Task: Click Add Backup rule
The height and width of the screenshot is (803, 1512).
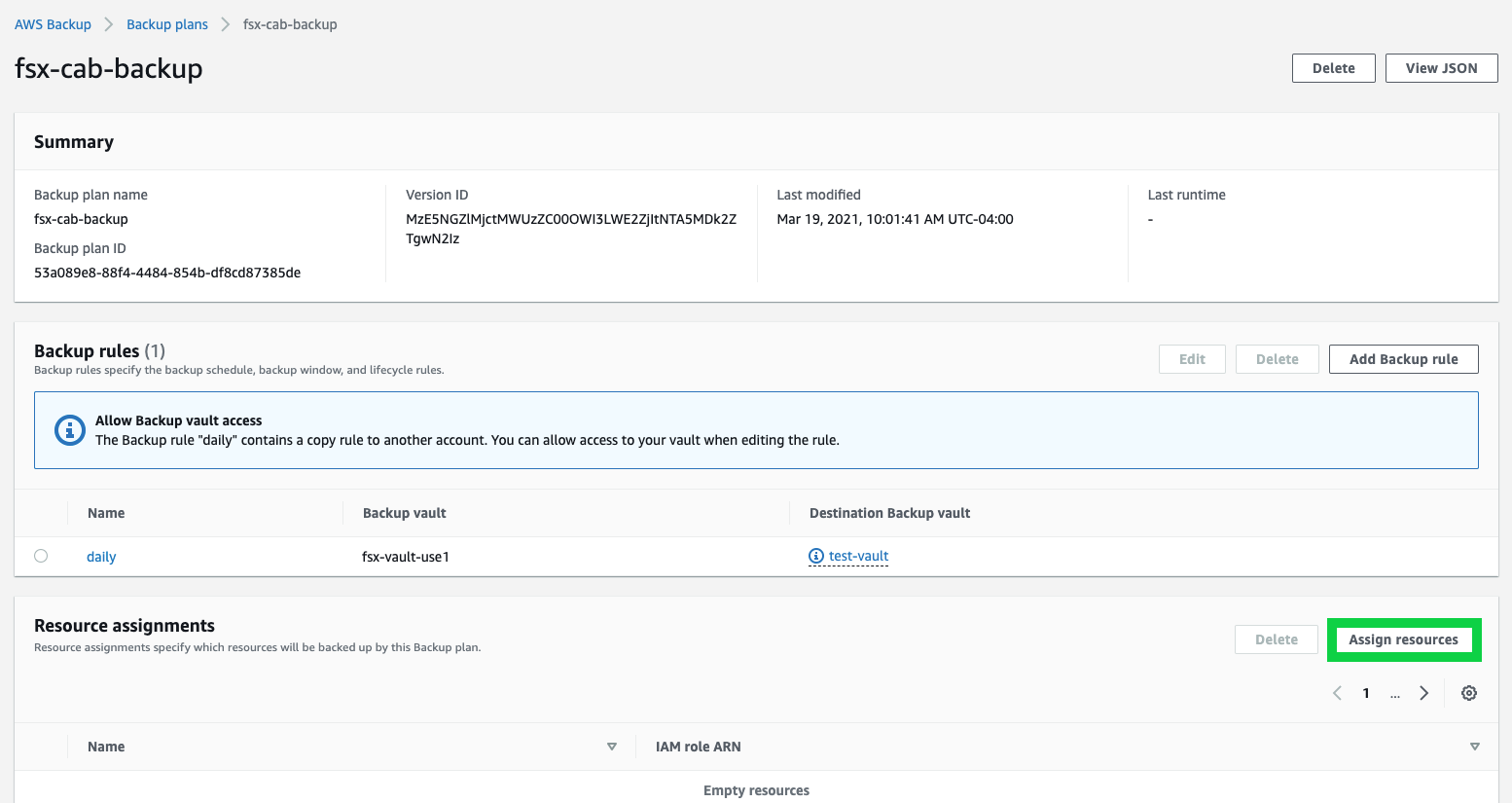Action: click(x=1403, y=358)
